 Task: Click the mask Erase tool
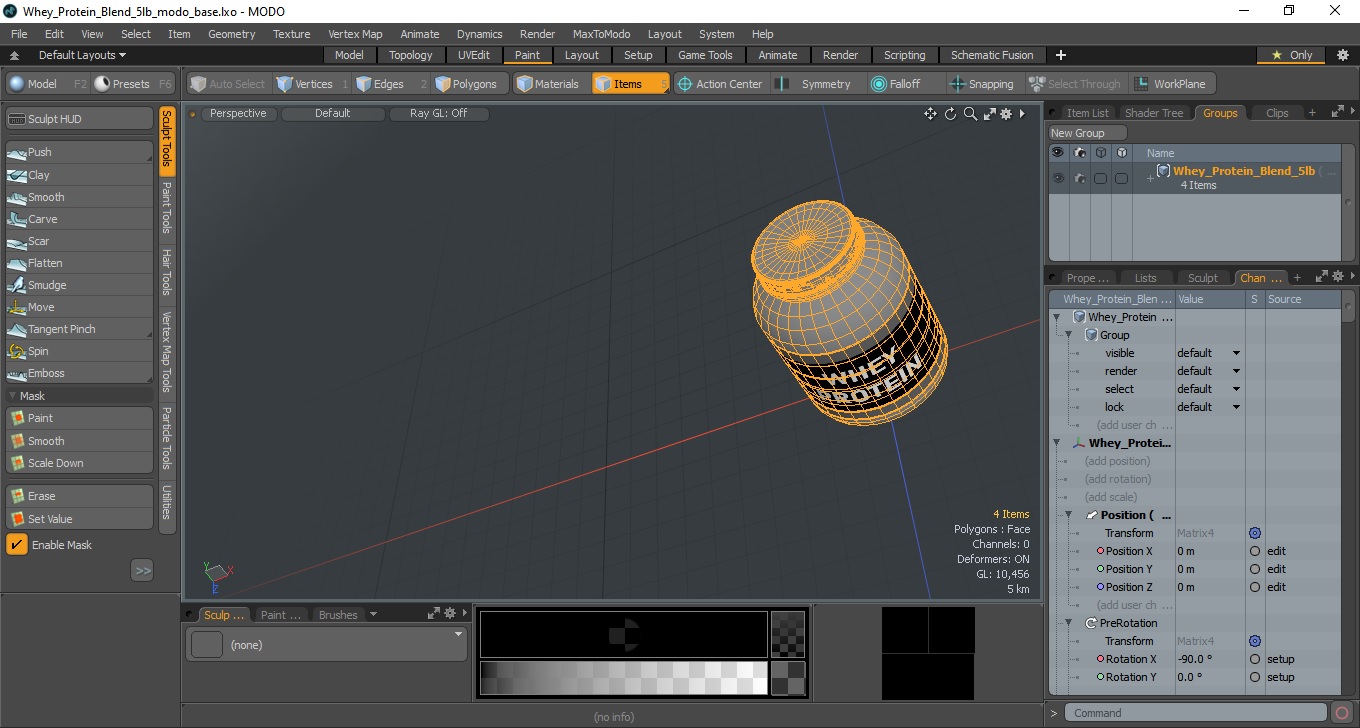(x=80, y=496)
